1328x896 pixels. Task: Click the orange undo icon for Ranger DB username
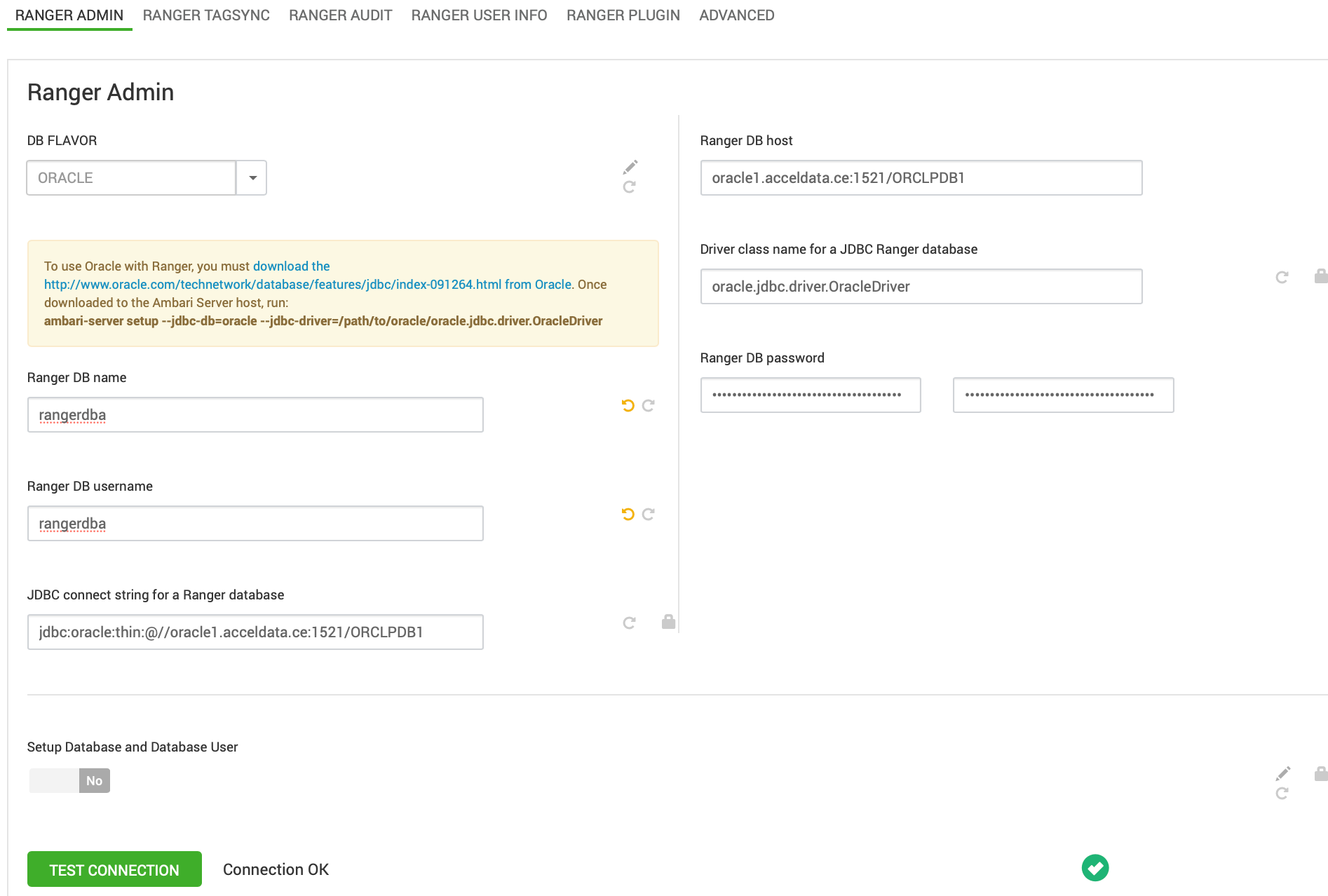coord(628,515)
